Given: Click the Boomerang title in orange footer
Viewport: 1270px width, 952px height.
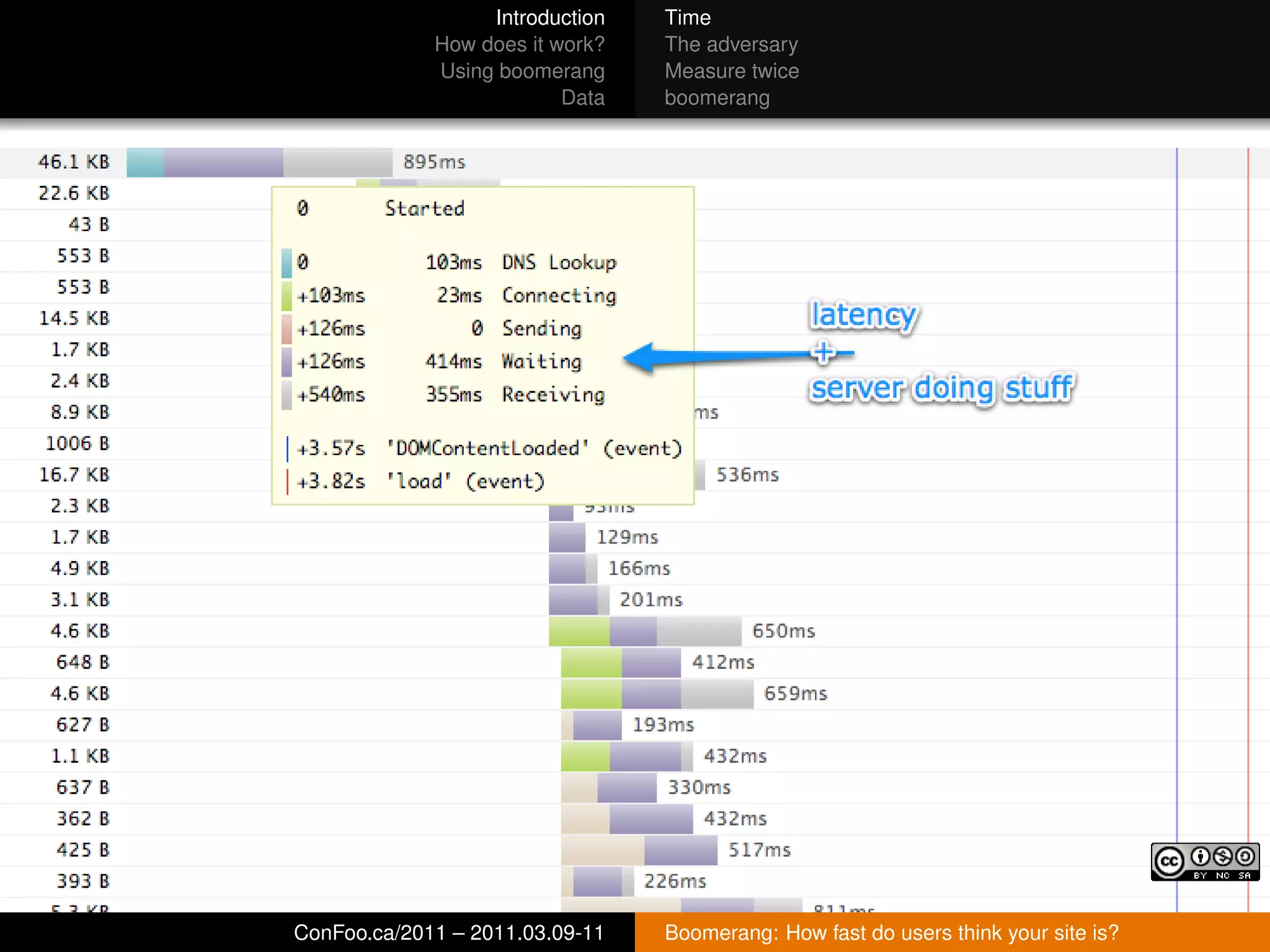Looking at the screenshot, I should 891,932.
